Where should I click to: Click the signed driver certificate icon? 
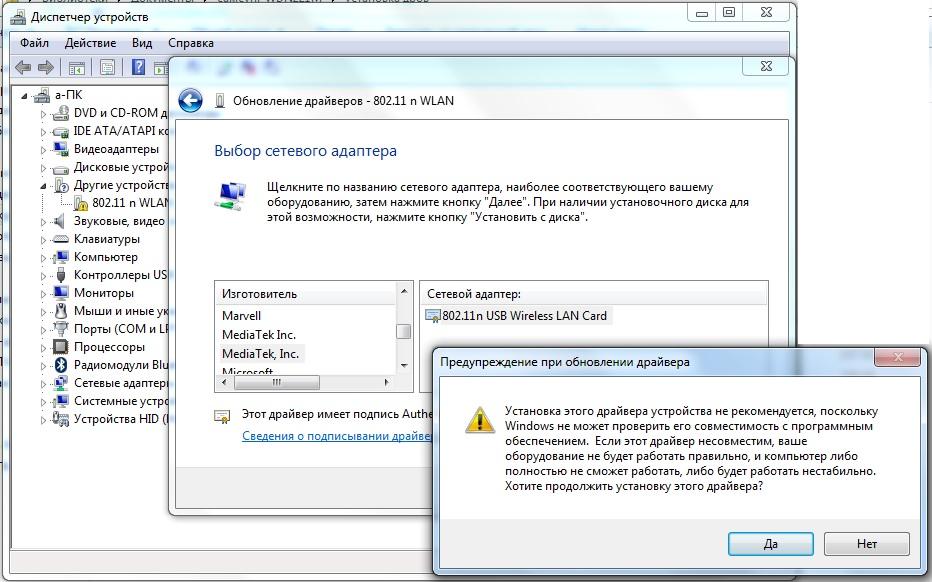pyautogui.click(x=222, y=416)
